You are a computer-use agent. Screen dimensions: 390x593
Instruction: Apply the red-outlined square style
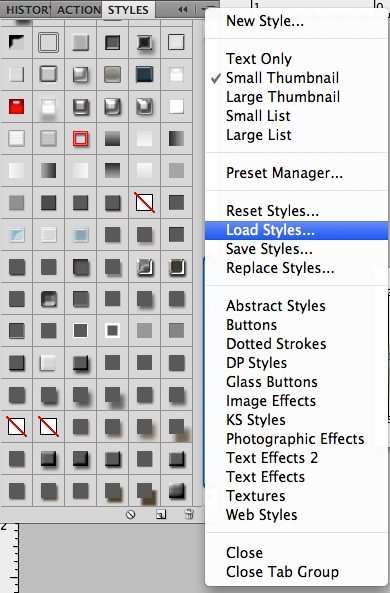pyautogui.click(x=80, y=138)
